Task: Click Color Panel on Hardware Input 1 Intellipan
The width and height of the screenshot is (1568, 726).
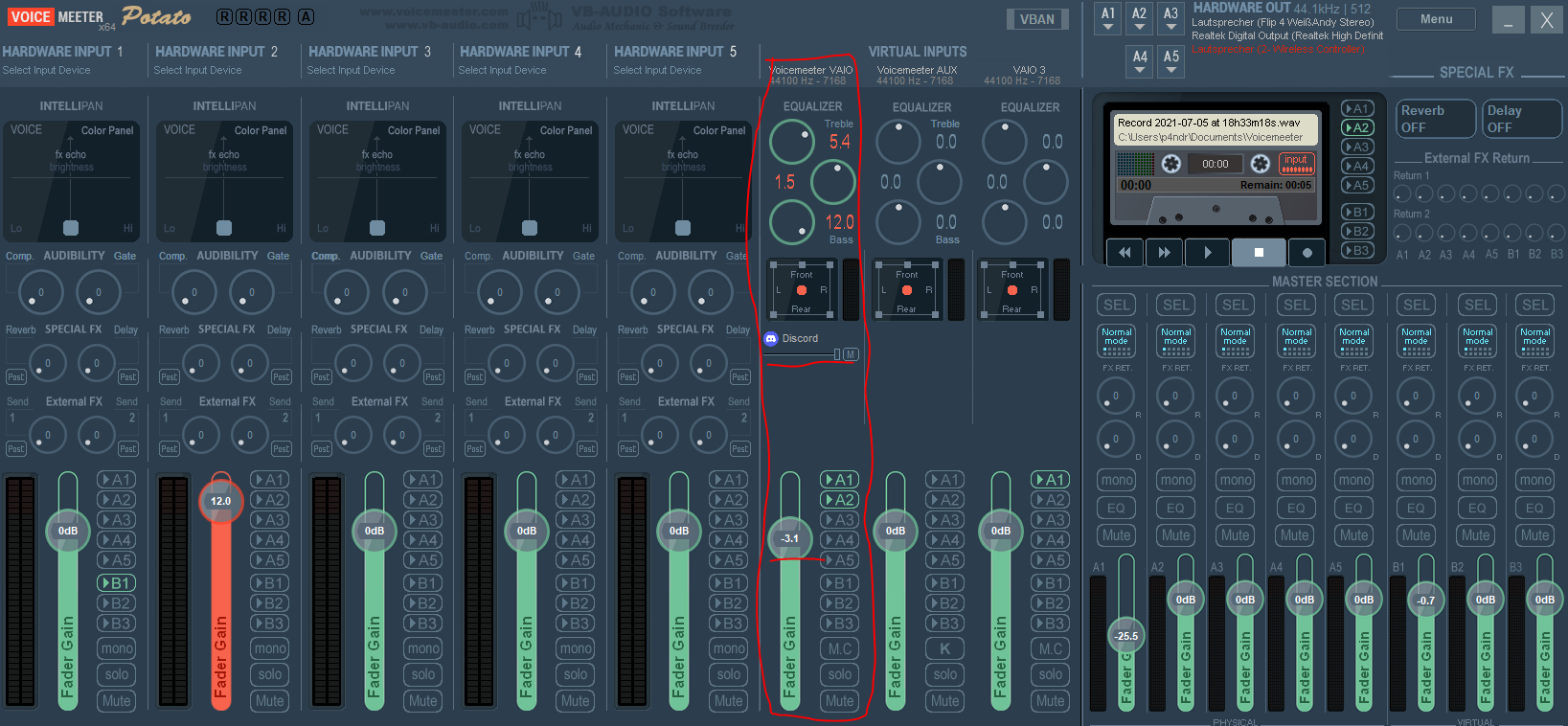Action: (107, 130)
